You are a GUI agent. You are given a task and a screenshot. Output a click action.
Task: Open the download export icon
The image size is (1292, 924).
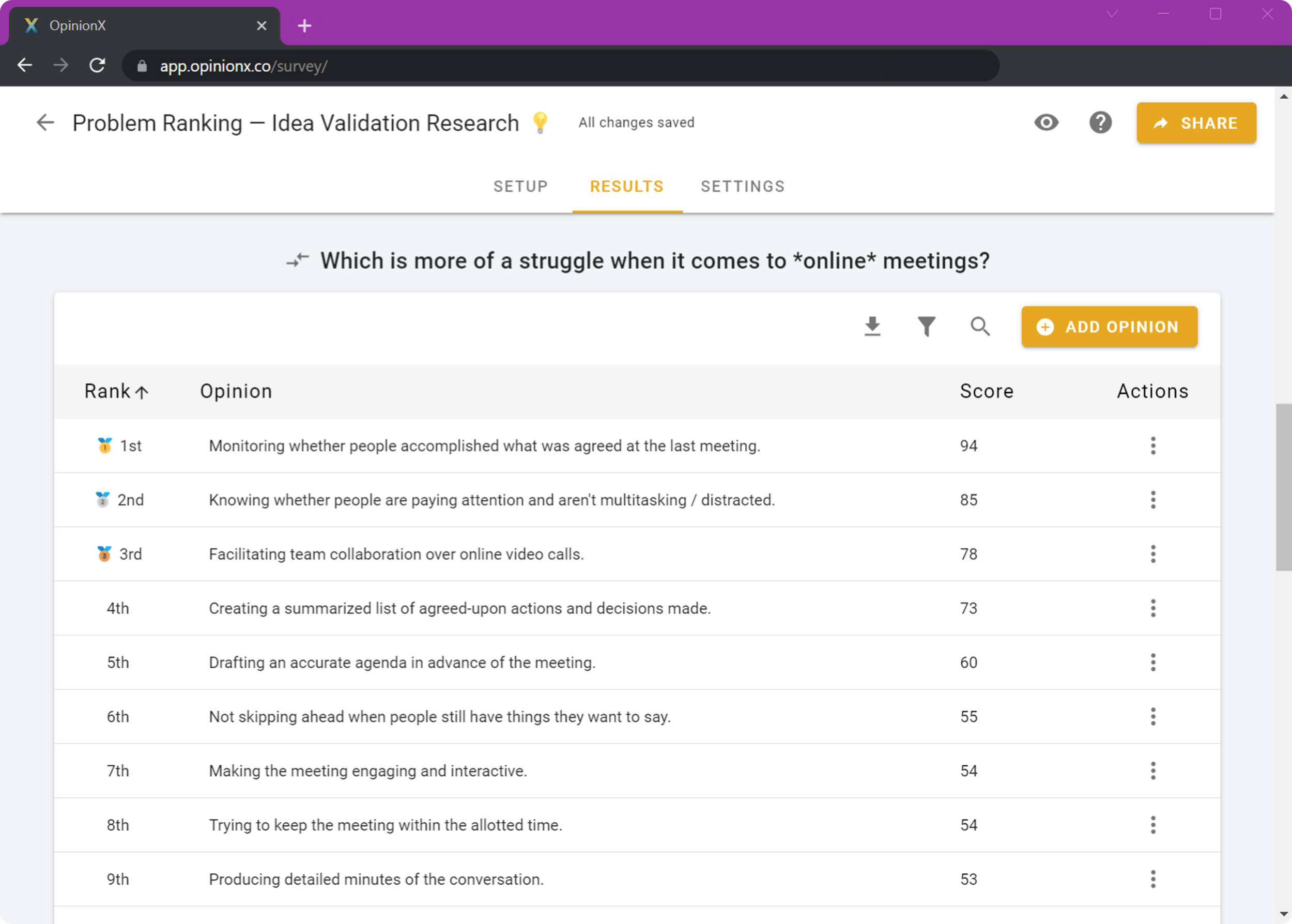pyautogui.click(x=873, y=327)
